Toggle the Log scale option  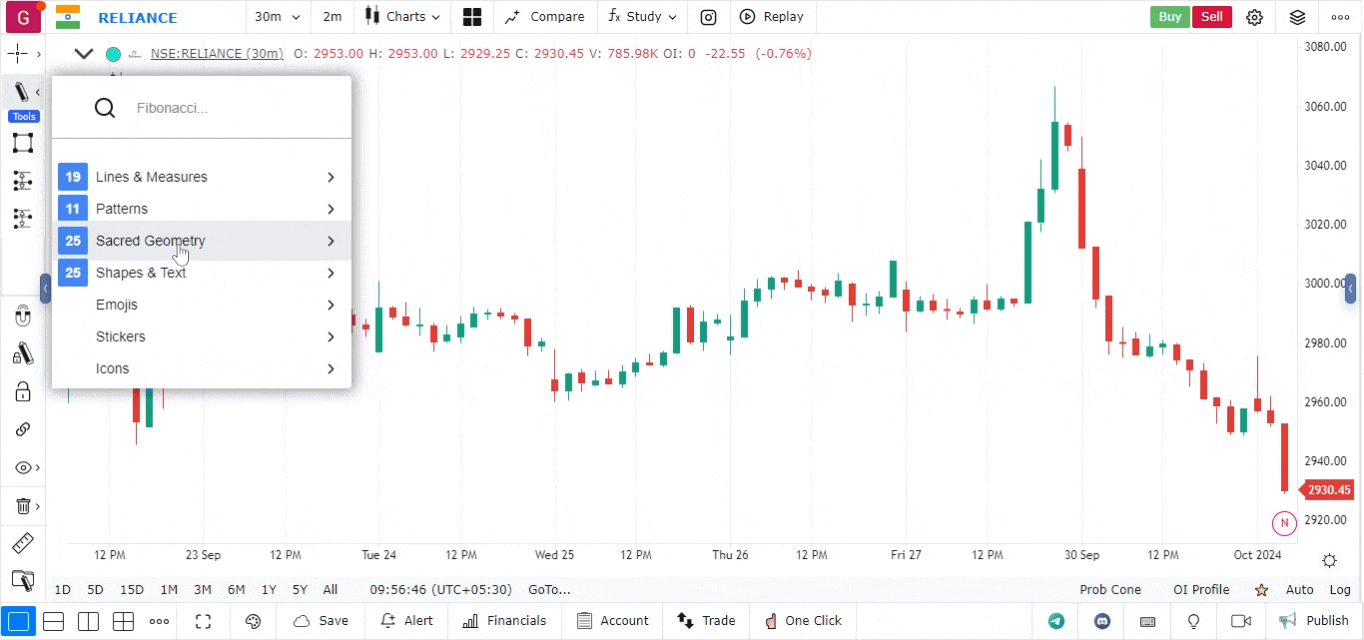coord(1340,590)
